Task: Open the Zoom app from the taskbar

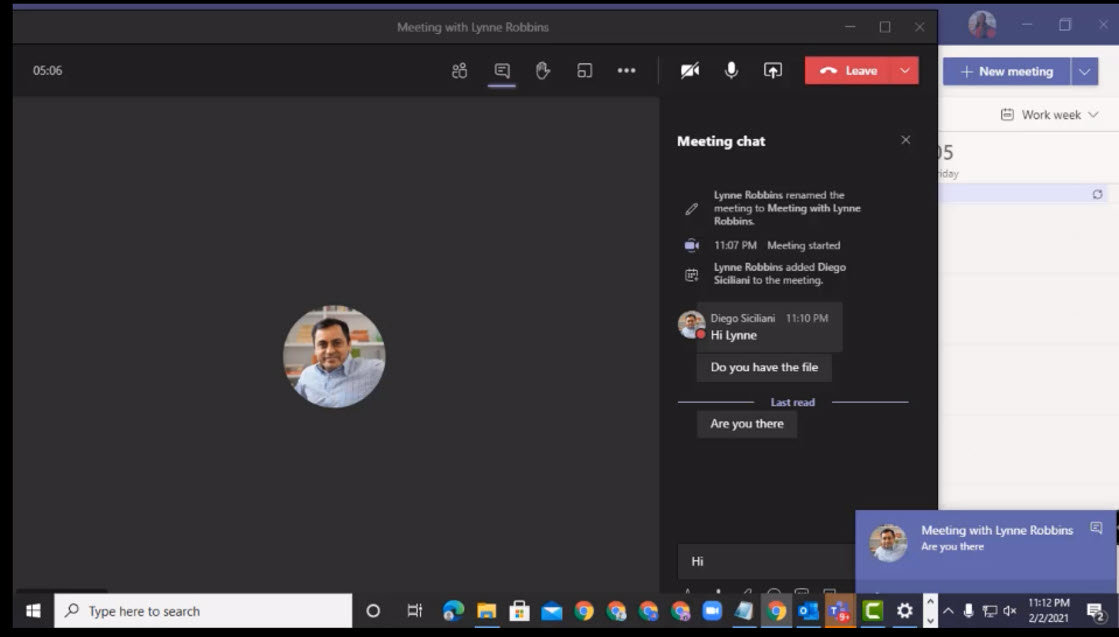Action: [712, 611]
